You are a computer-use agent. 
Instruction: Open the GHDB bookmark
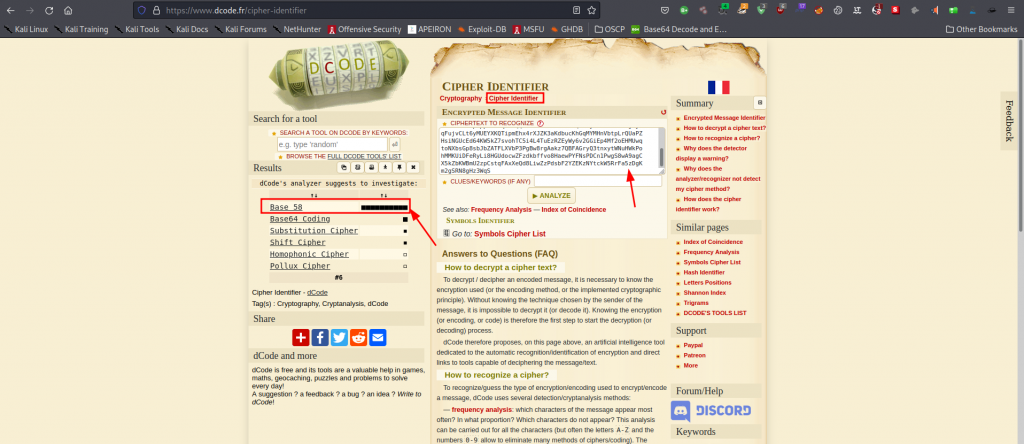tap(567, 29)
